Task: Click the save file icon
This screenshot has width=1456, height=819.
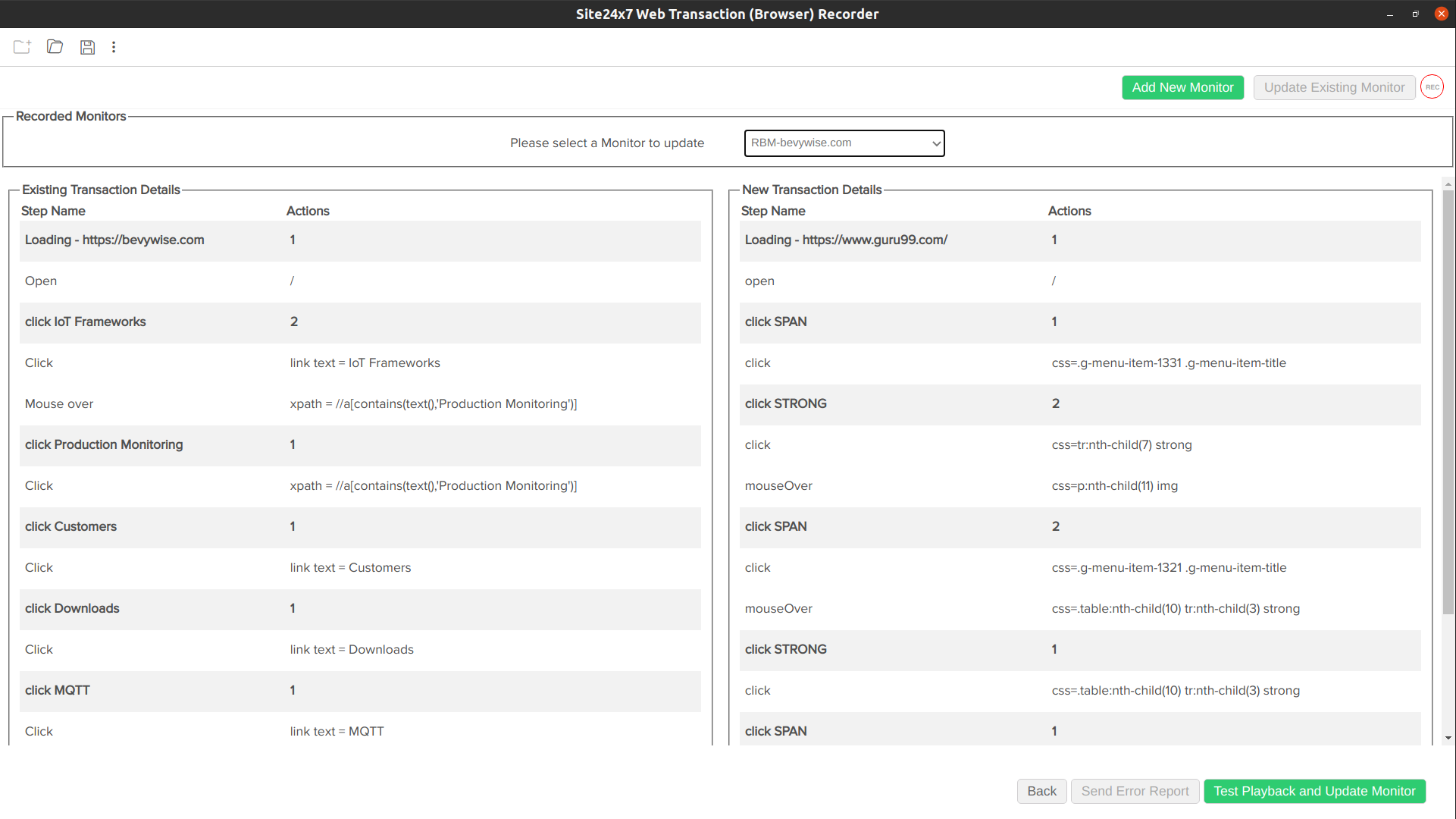Action: click(87, 47)
